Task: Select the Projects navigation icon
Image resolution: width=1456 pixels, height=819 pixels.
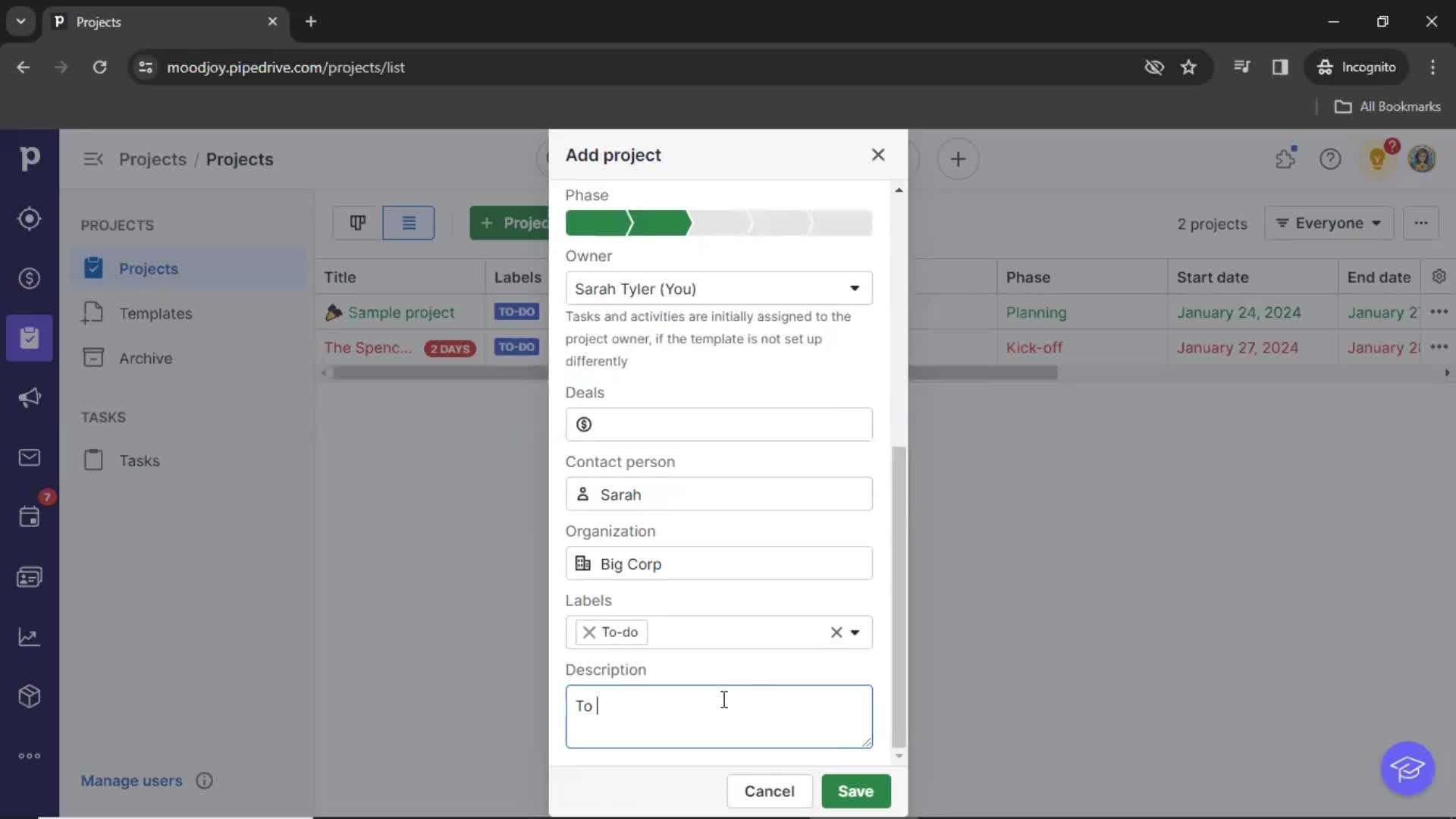Action: click(x=29, y=337)
